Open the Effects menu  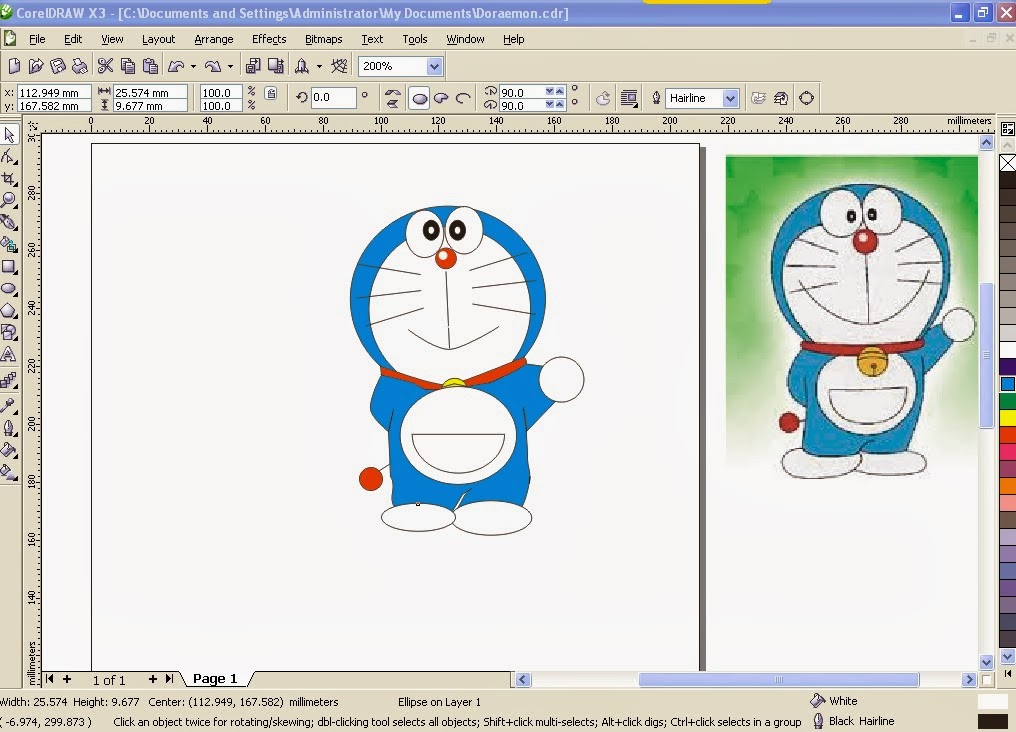[x=269, y=39]
